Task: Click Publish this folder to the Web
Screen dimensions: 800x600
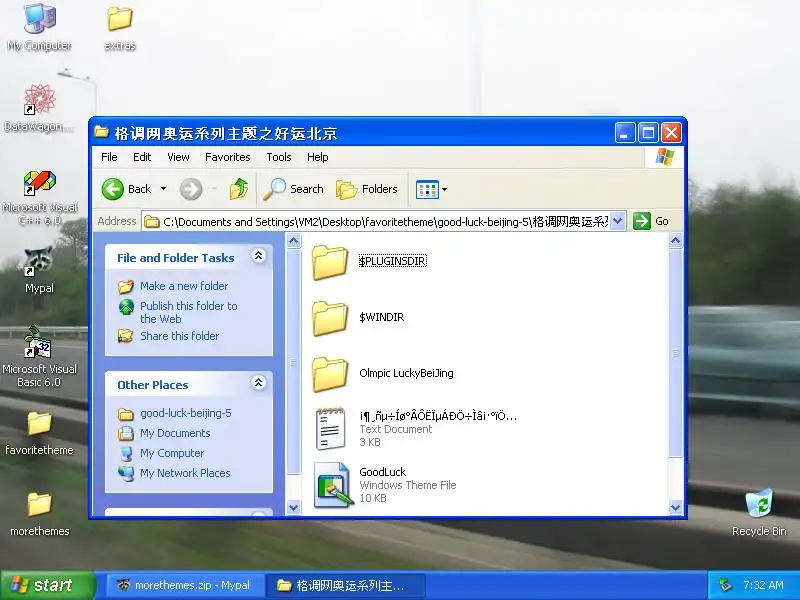Action: point(189,312)
